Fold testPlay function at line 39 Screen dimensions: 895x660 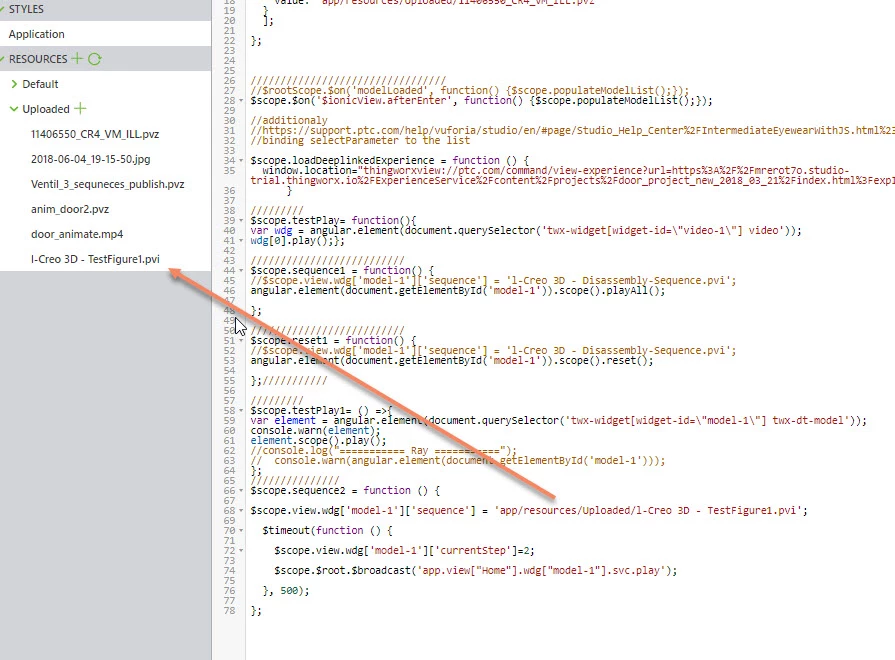click(x=241, y=220)
